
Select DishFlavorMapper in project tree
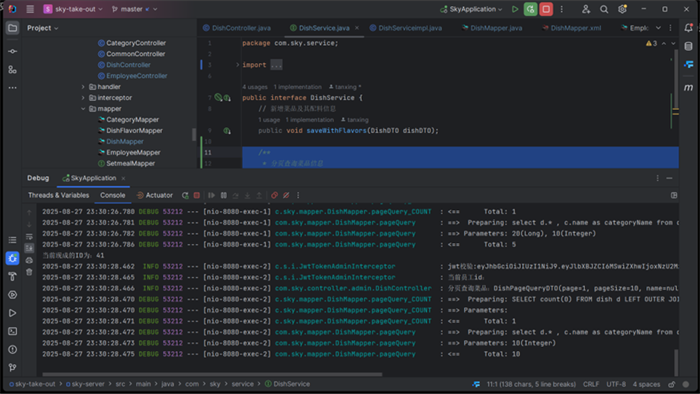tap(130, 131)
